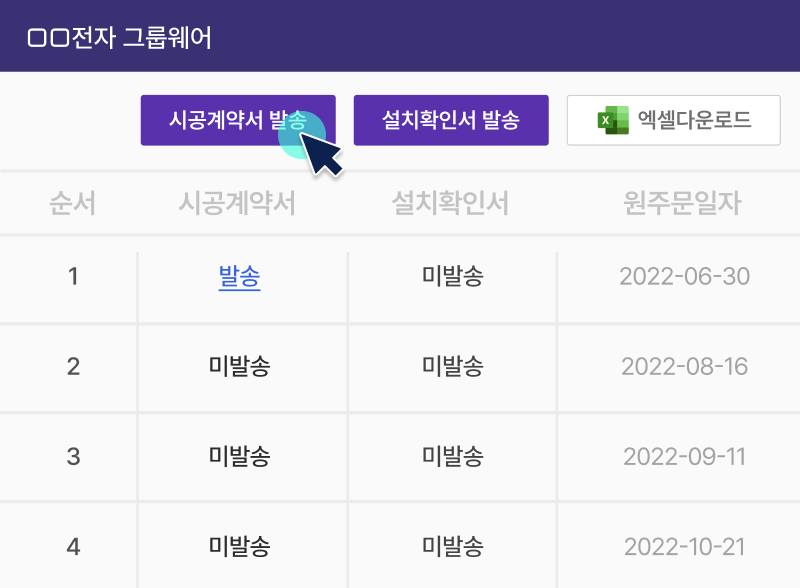Select row 1 설치확인서 미발송 cell
This screenshot has width=800, height=588.
452,277
